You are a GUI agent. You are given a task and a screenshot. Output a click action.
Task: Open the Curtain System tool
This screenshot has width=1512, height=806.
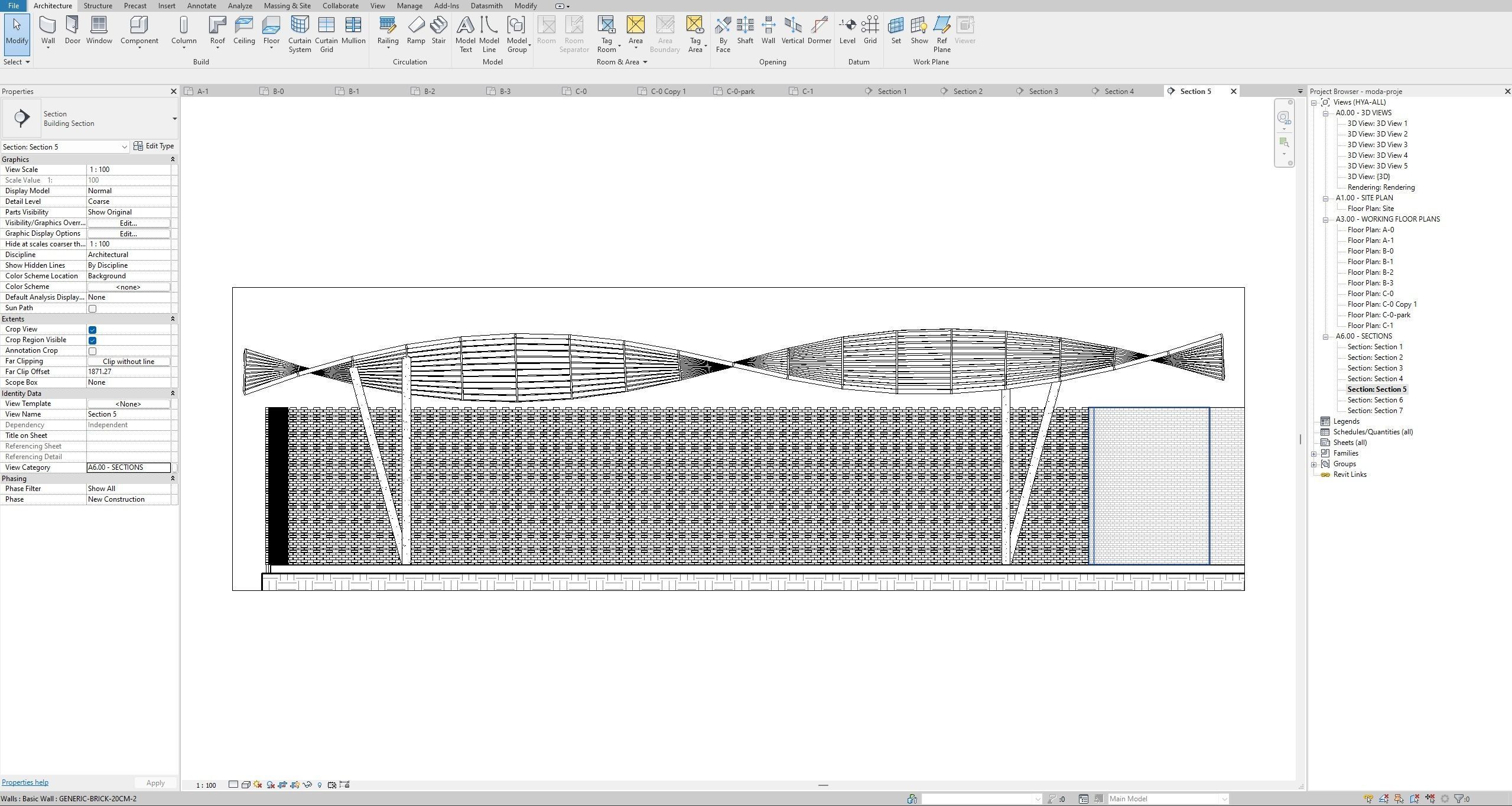(300, 32)
